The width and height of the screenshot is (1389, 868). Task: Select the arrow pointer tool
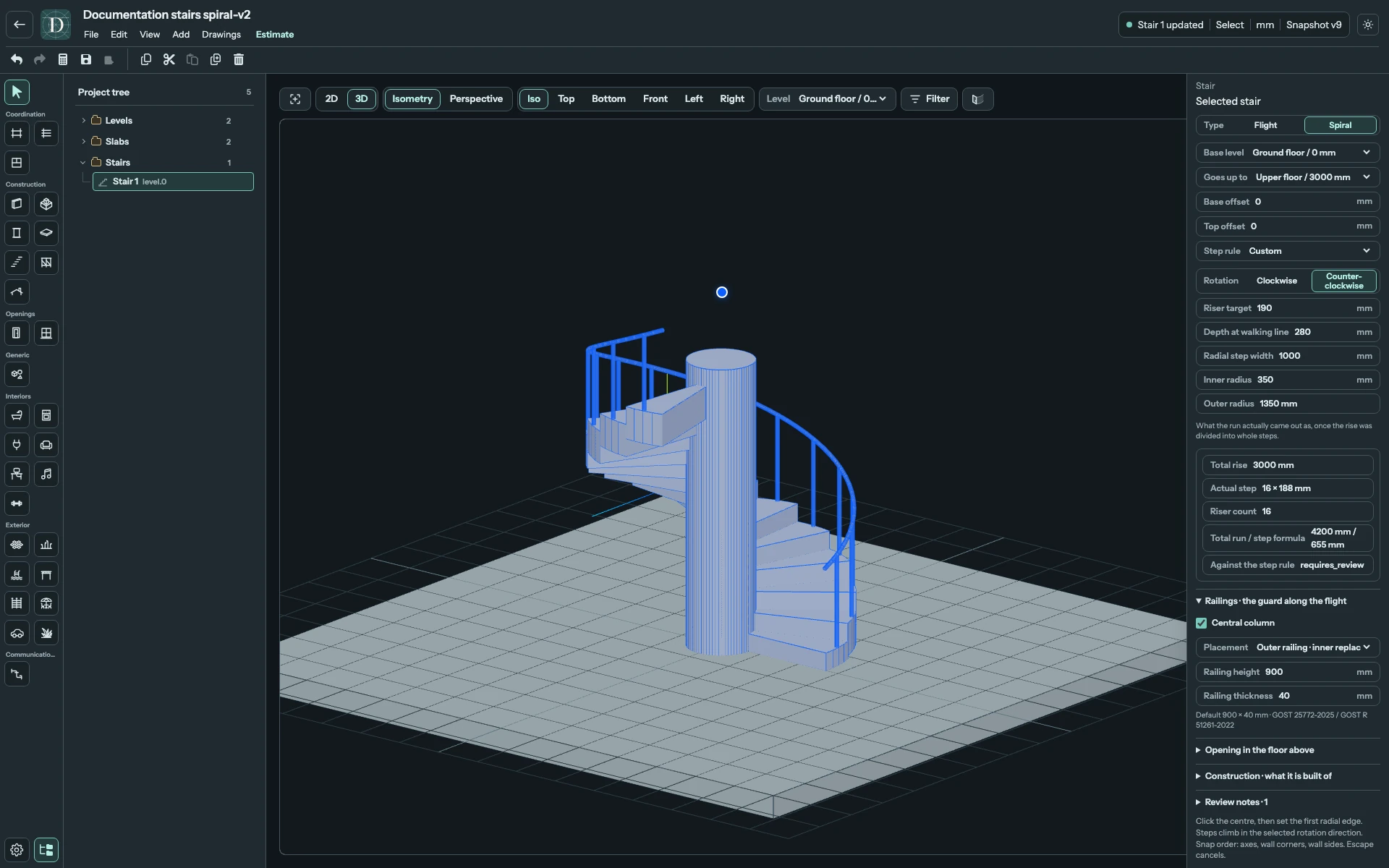tap(17, 92)
